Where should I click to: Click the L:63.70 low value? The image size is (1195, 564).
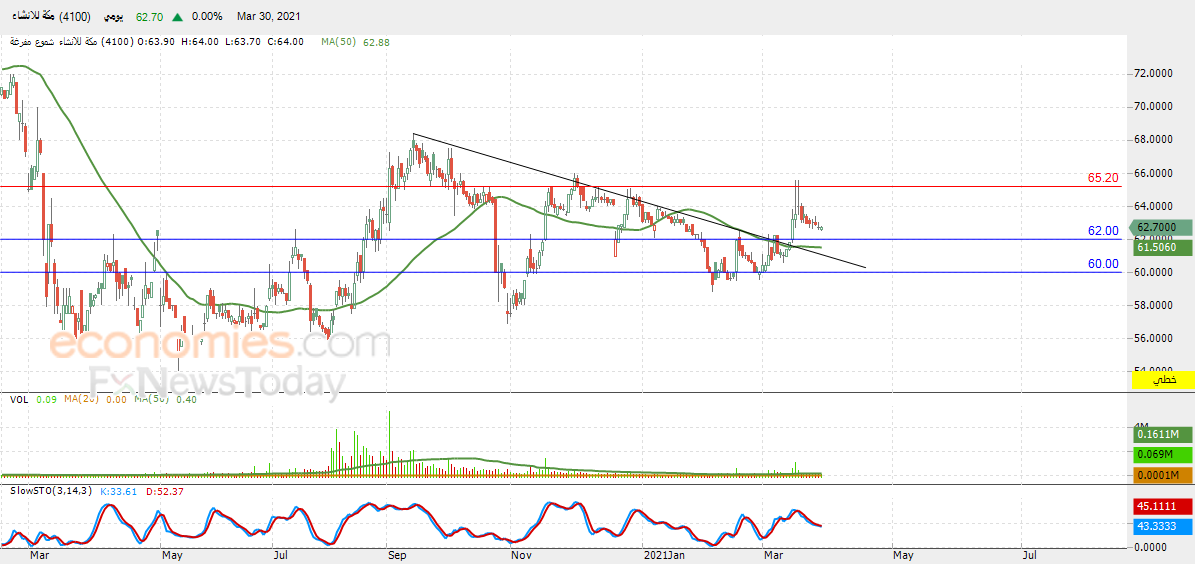coord(240,43)
